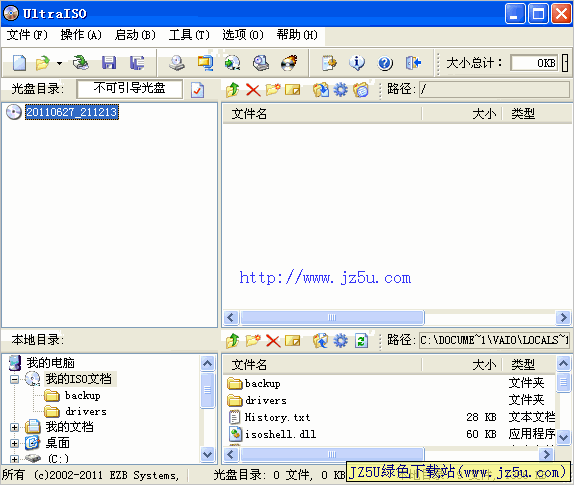Click the local path field C:\DOCUME~1
Image resolution: width=574 pixels, height=485 pixels.
[494, 340]
